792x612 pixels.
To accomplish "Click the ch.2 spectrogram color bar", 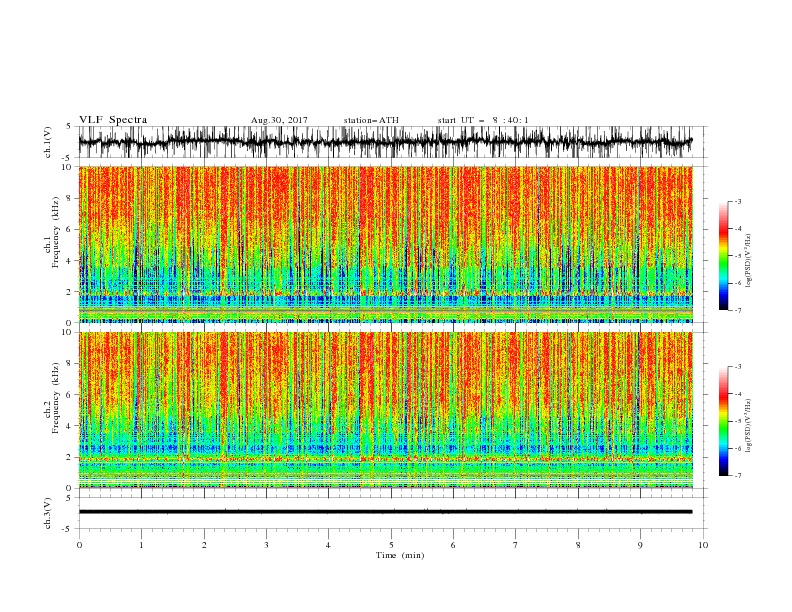I will 724,421.
